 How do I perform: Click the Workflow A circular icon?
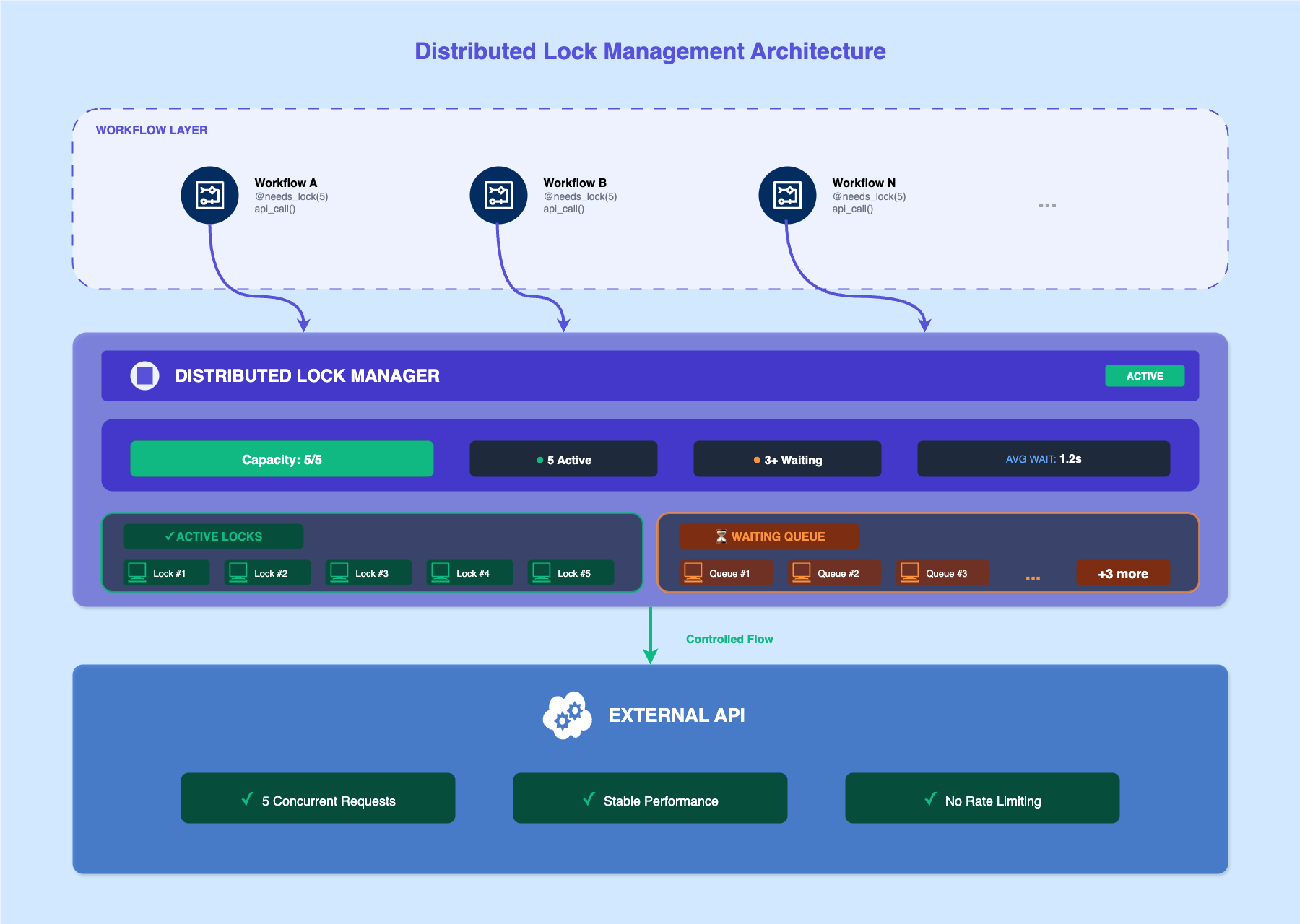tap(209, 196)
